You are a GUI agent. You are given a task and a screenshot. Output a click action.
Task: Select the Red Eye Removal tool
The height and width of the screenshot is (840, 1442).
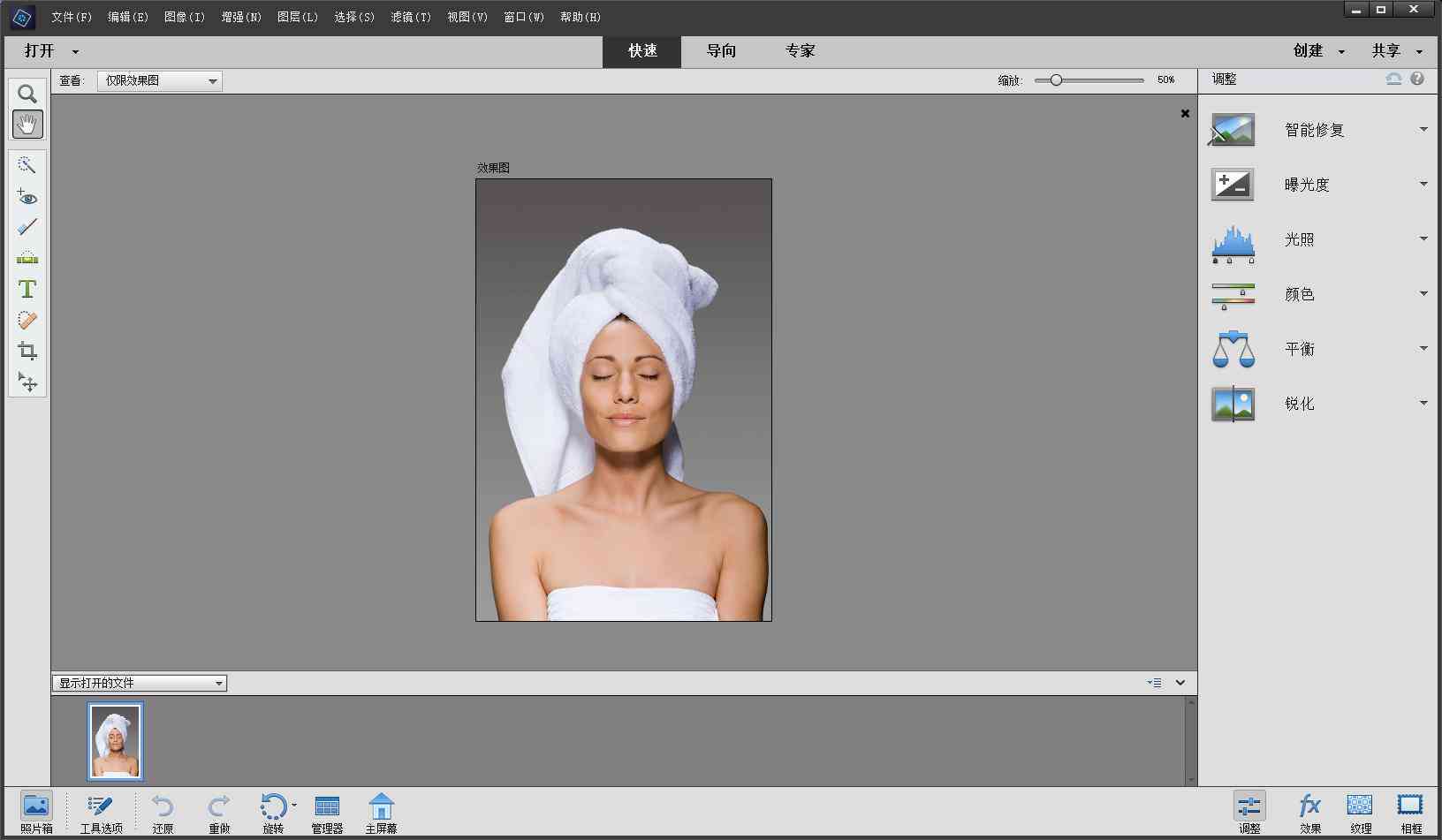[x=27, y=196]
